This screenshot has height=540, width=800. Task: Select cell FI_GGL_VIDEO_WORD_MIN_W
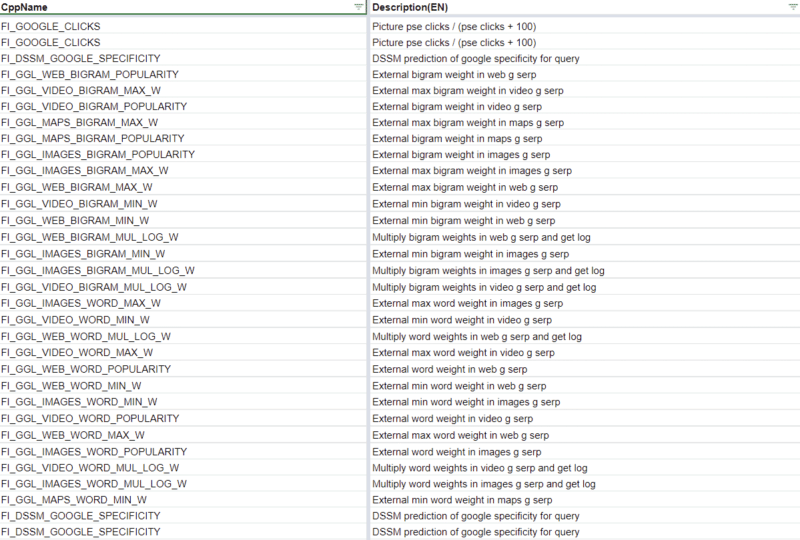pos(183,320)
